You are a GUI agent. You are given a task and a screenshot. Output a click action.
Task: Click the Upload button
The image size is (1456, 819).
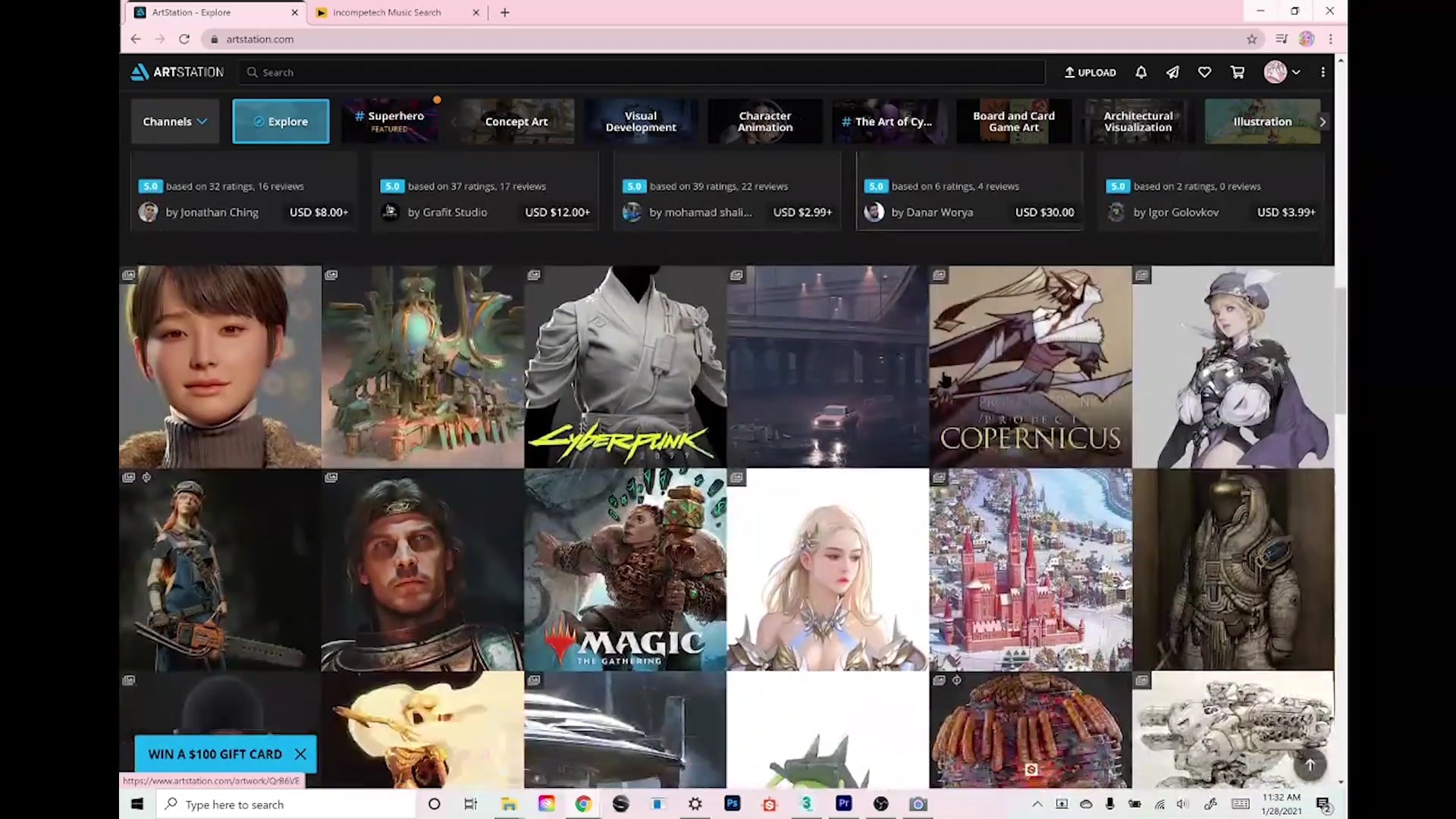tap(1090, 72)
